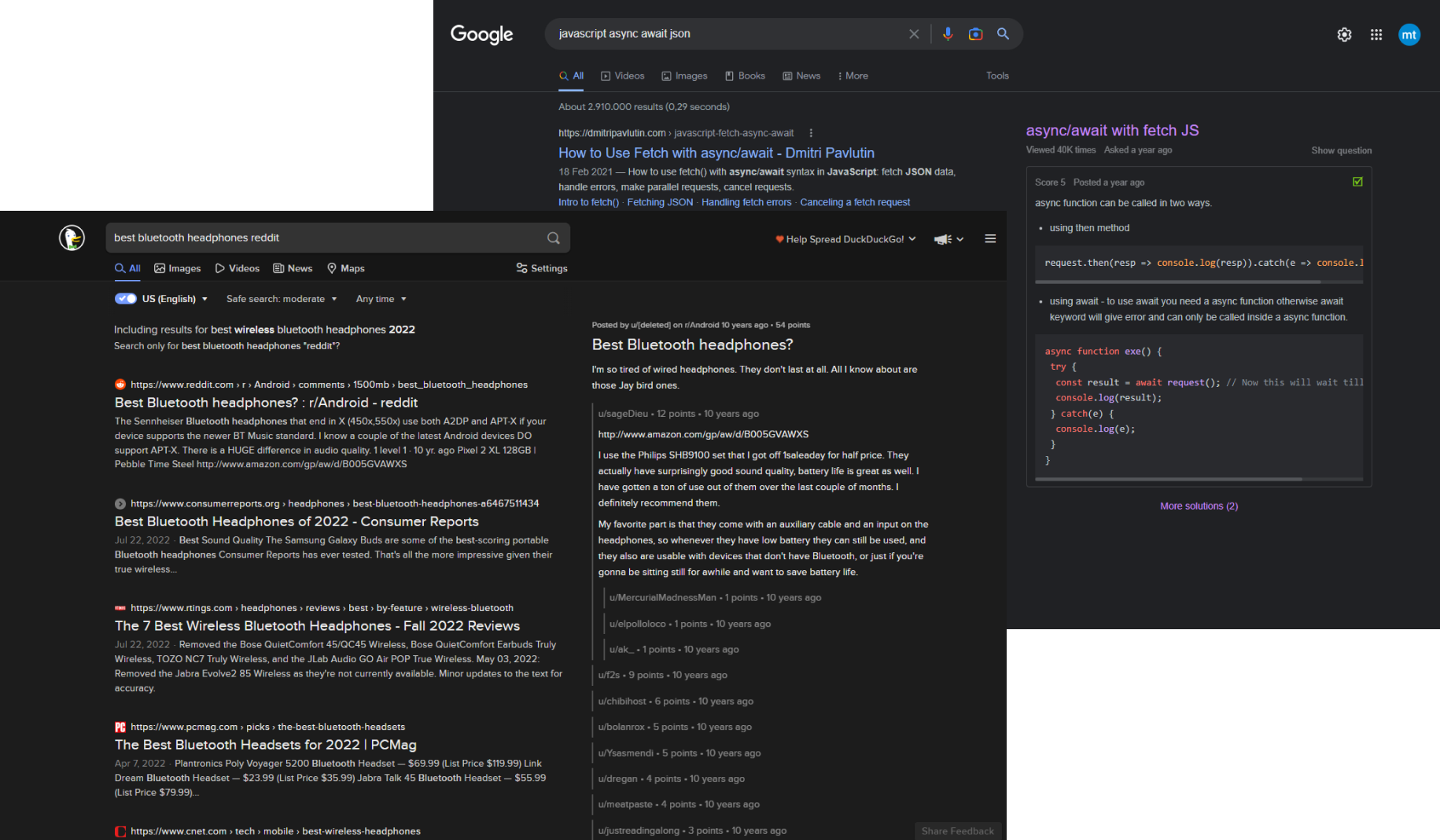Click the DuckDuckGo duck logo
The image size is (1440, 840).
[72, 238]
